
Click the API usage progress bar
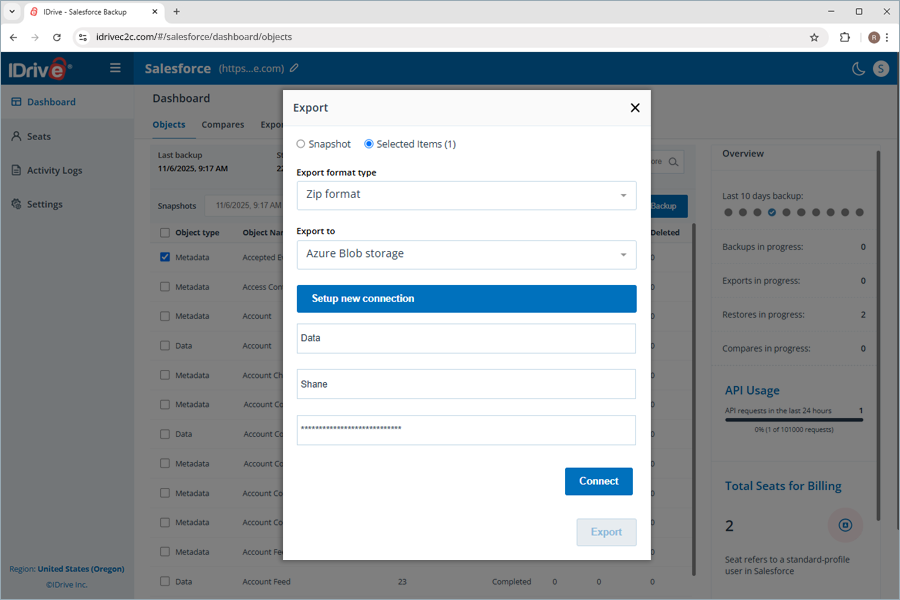point(794,420)
